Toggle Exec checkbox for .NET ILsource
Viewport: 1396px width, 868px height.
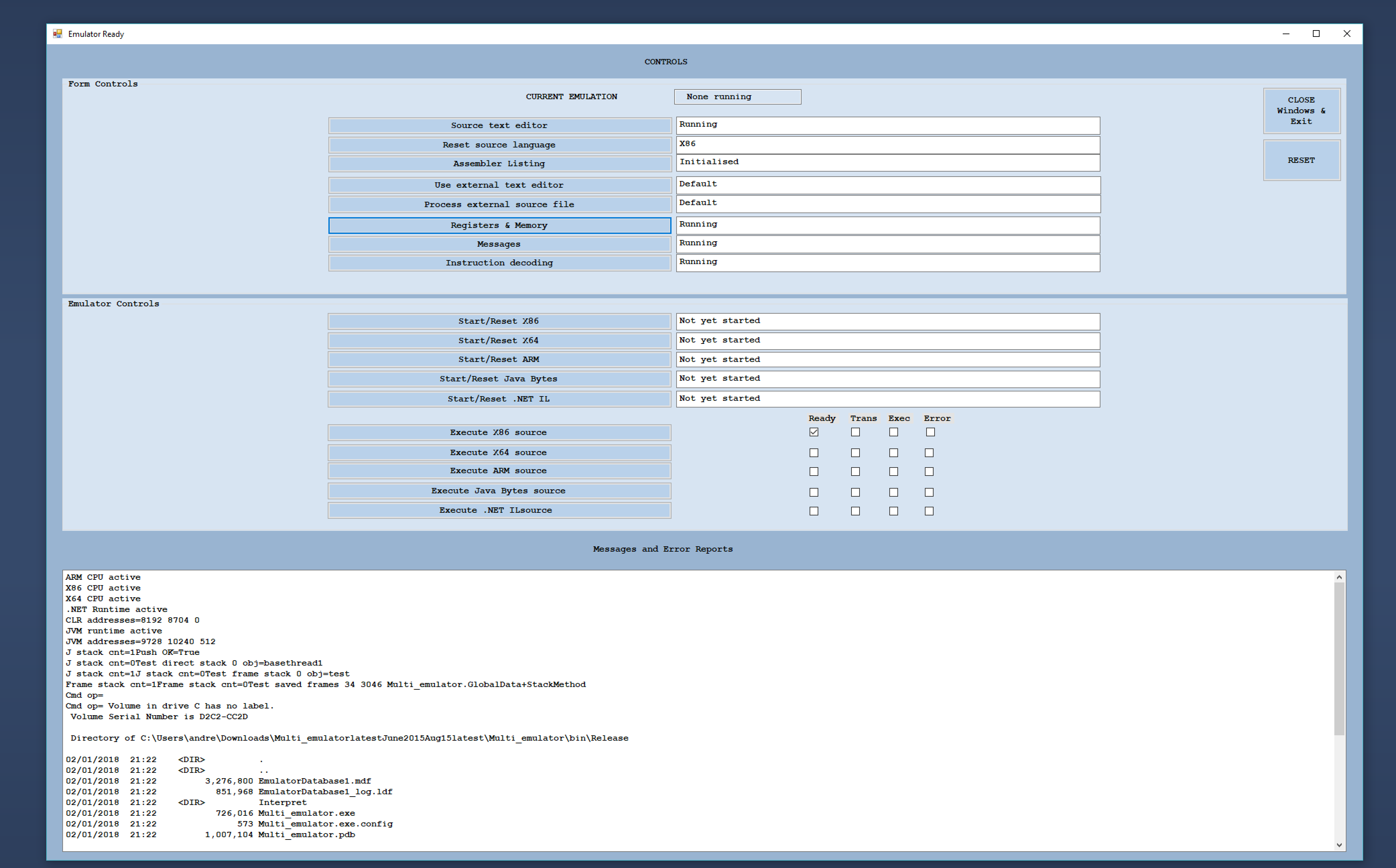point(894,511)
